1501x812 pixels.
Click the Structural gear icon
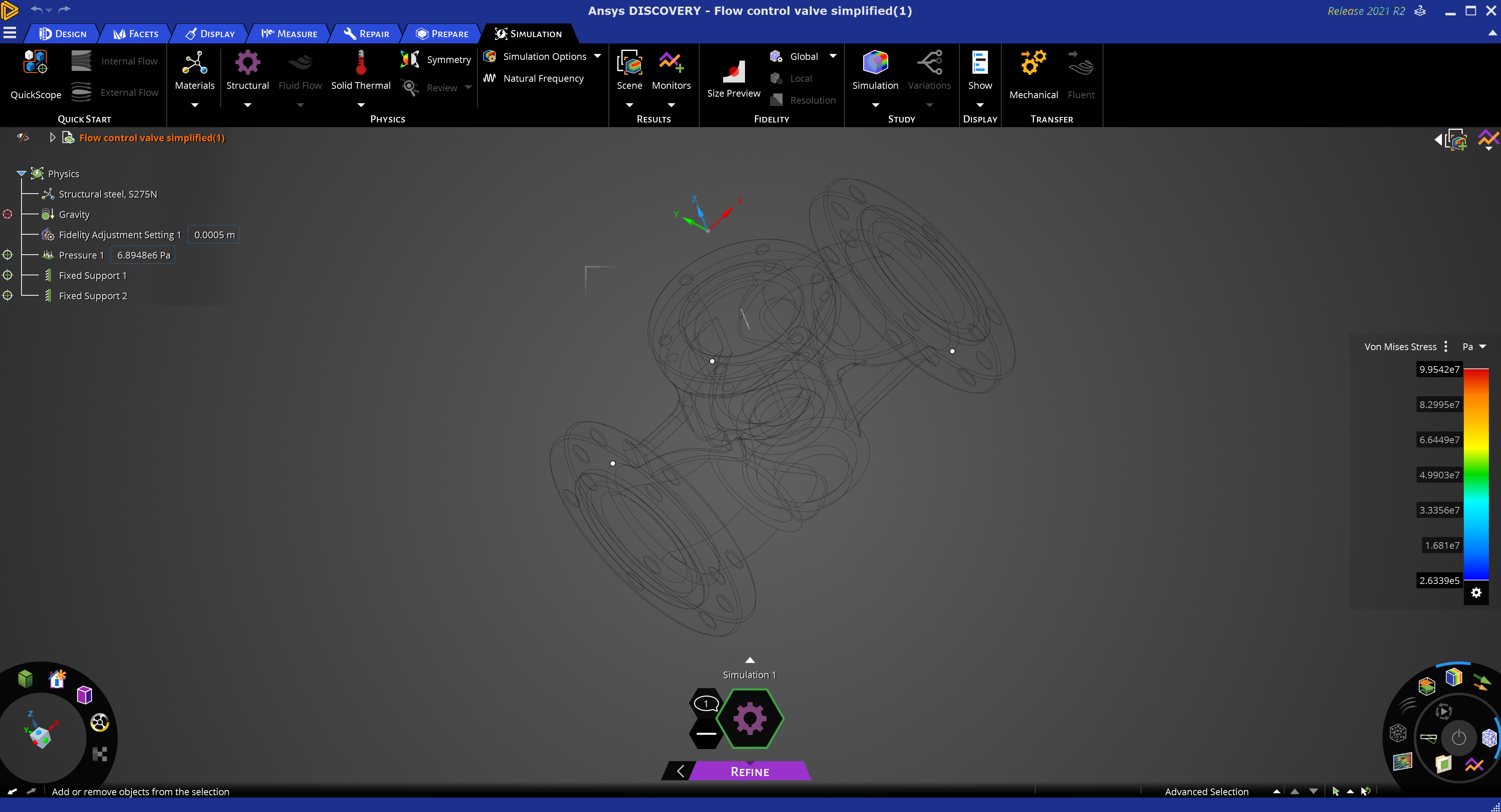pos(248,62)
